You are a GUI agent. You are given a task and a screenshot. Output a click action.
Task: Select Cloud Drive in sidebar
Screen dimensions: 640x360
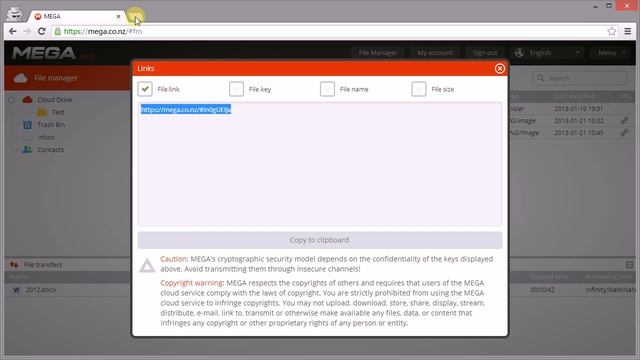54,100
